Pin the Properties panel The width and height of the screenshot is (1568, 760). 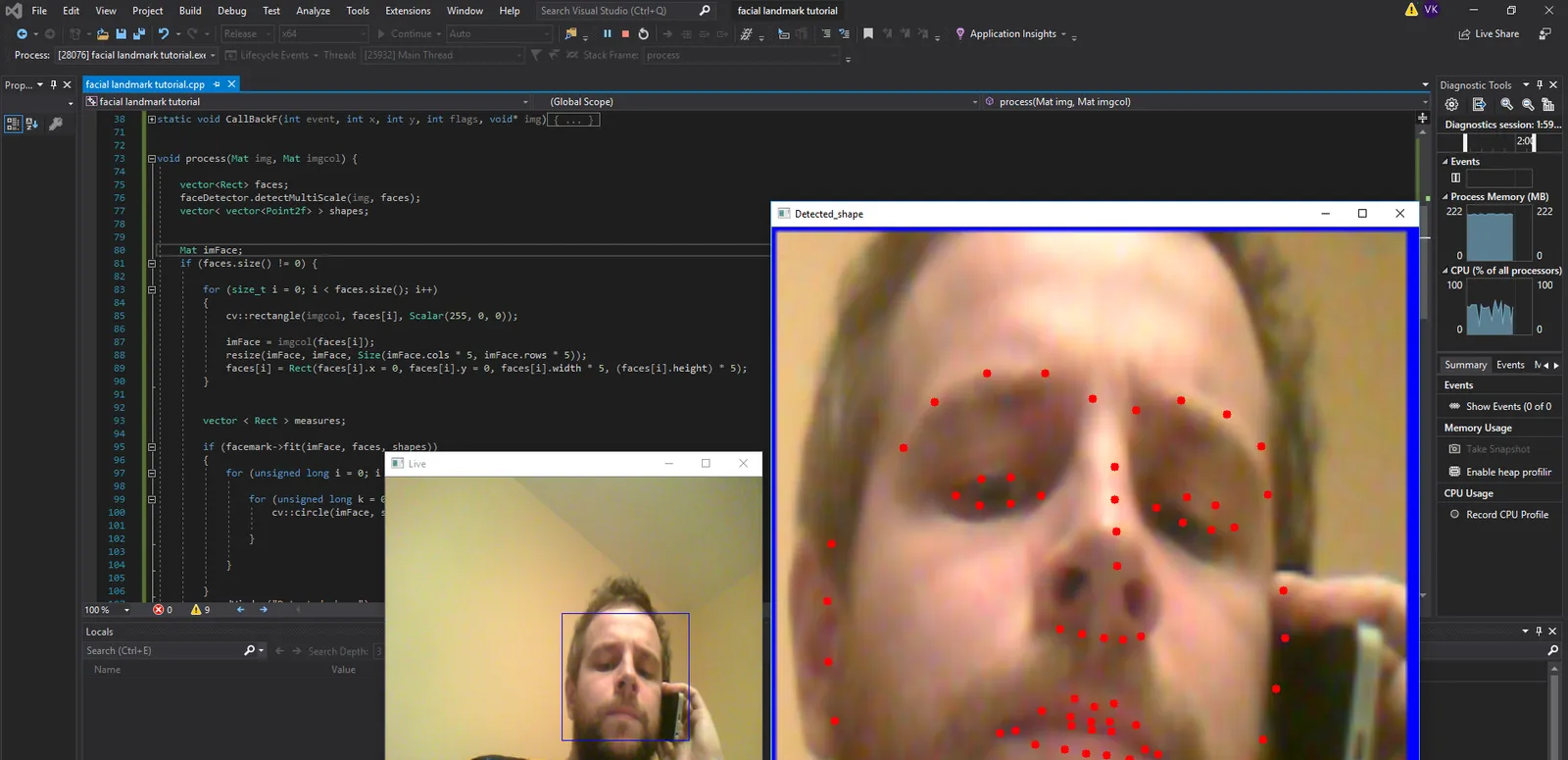tap(53, 85)
